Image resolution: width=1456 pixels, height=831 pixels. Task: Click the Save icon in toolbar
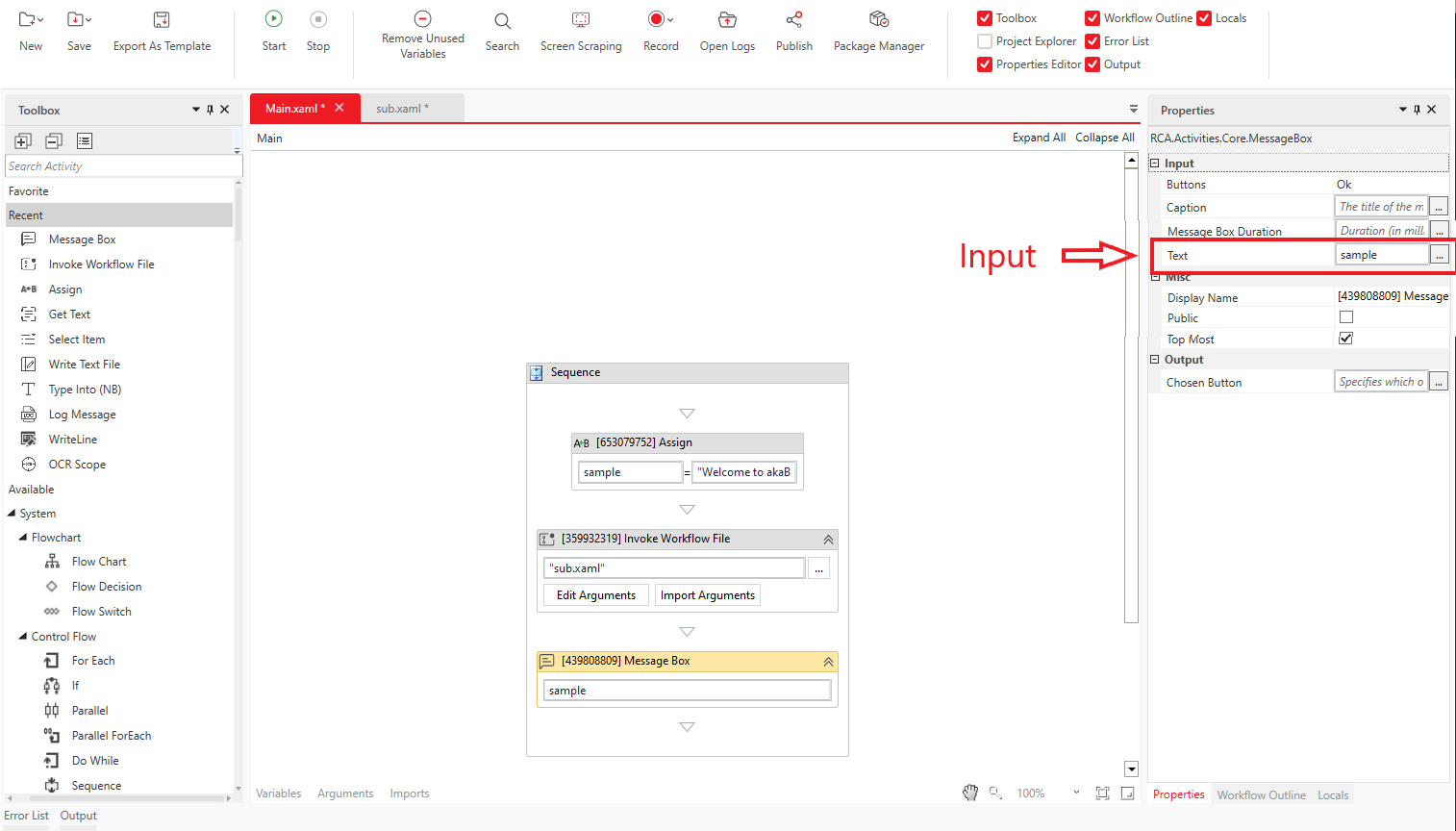tap(74, 19)
